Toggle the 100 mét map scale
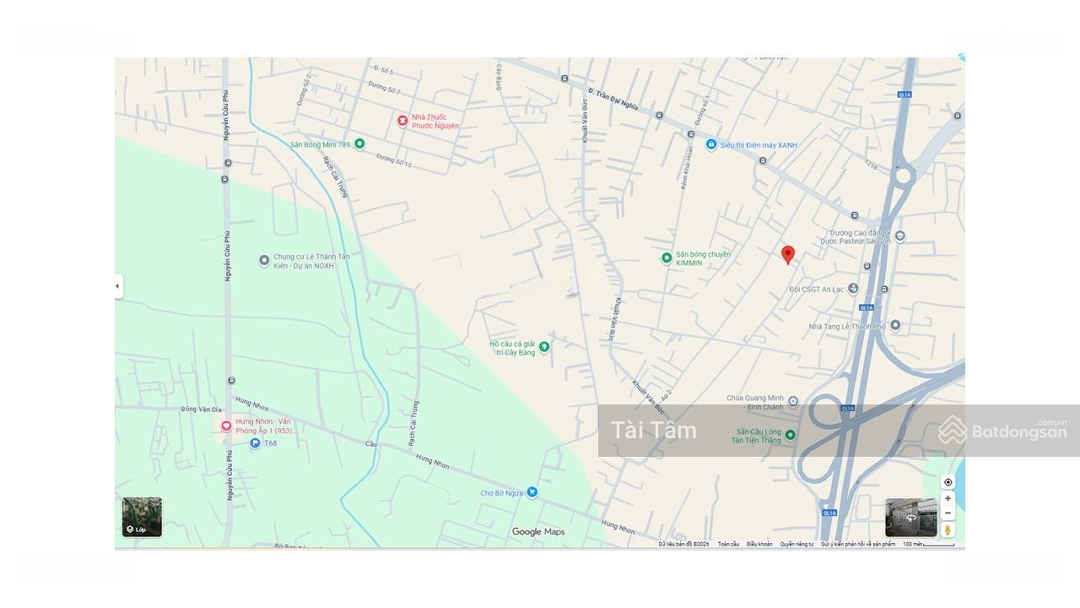Viewport: 1080px width, 608px height. [x=927, y=544]
